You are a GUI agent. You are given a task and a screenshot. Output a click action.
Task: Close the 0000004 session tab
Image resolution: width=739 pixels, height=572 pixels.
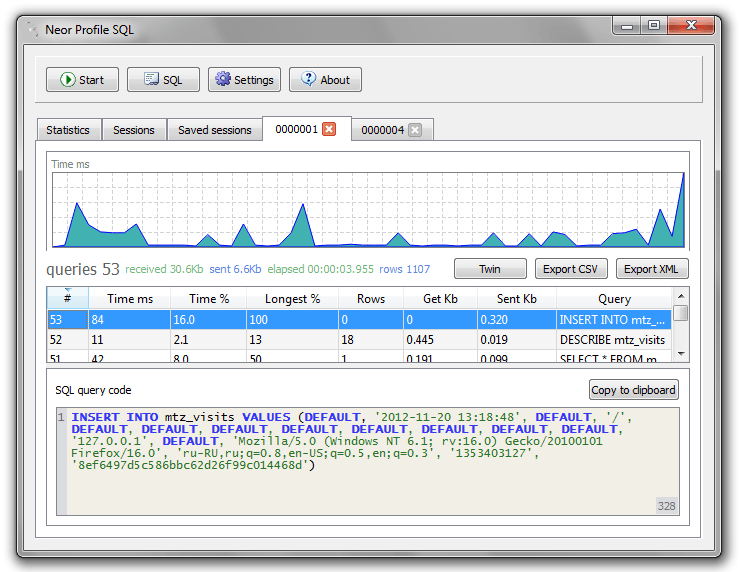pyautogui.click(x=415, y=130)
